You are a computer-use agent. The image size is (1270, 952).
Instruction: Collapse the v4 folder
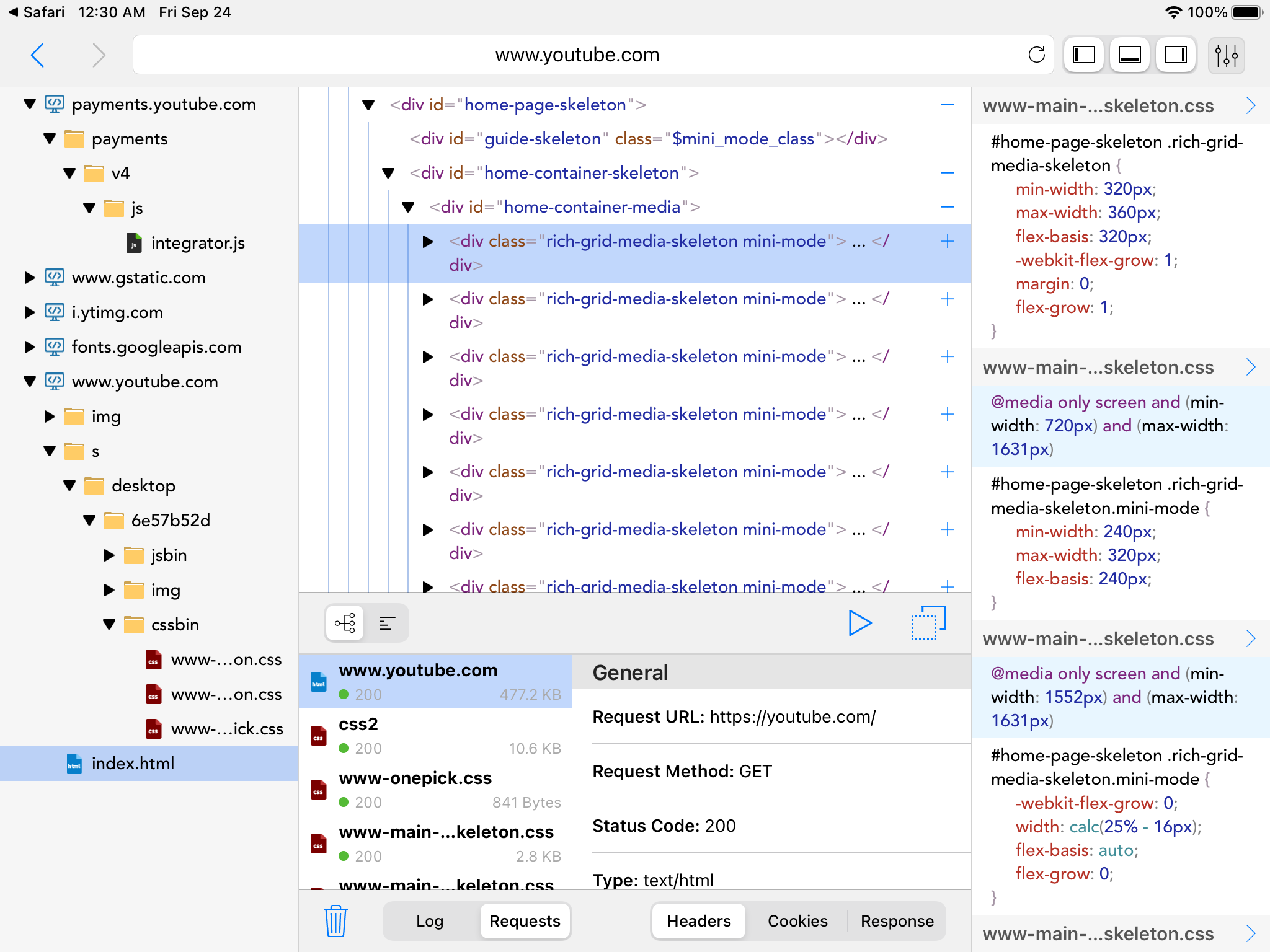pos(69,174)
